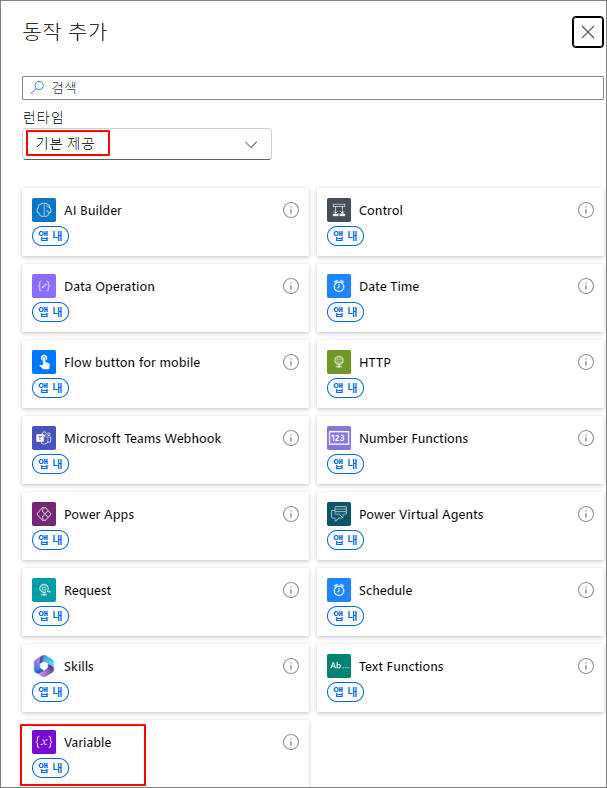View info for Power Virtual Agents

coord(586,514)
